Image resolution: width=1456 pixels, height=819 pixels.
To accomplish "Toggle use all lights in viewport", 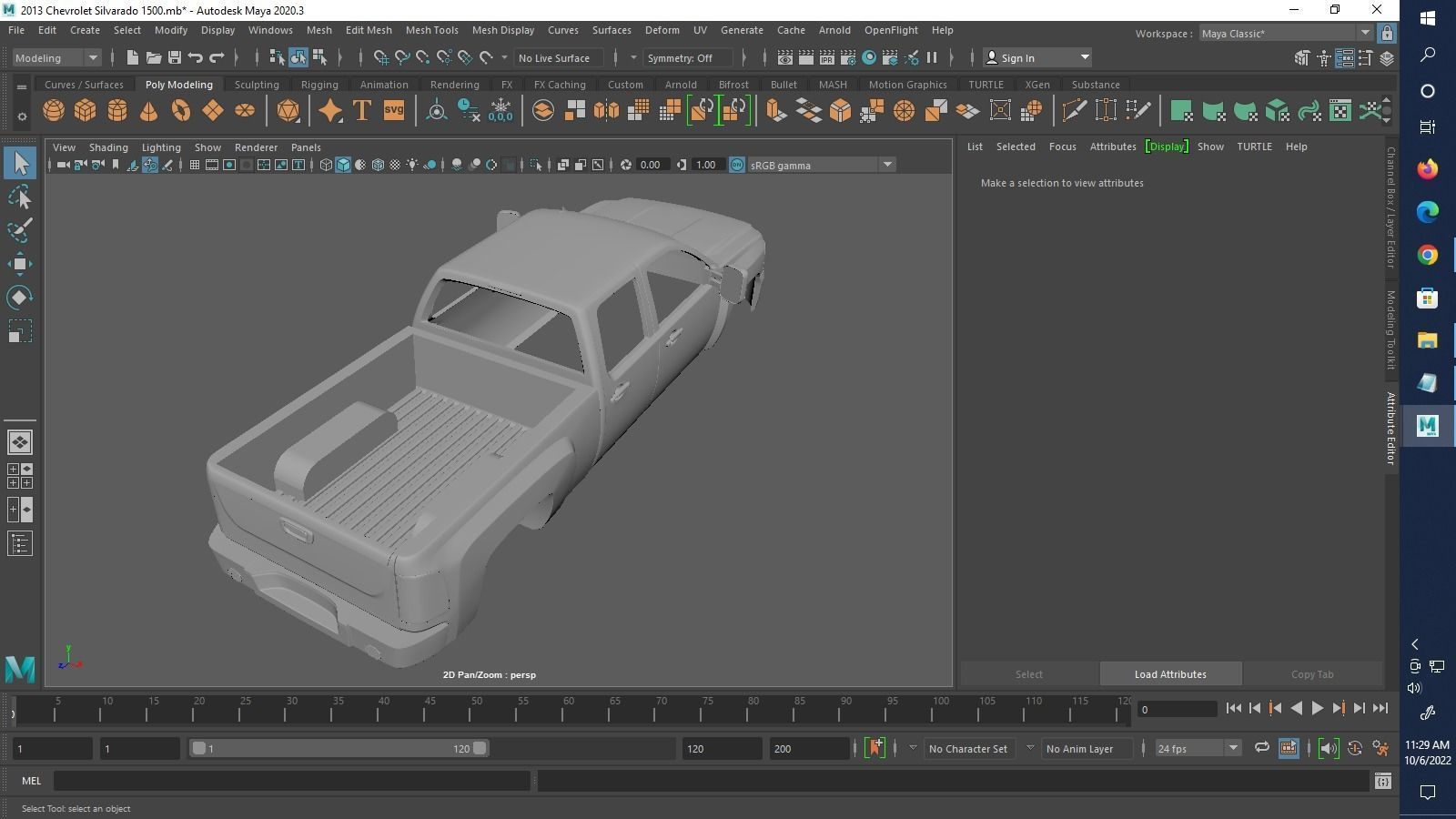I will tap(412, 165).
